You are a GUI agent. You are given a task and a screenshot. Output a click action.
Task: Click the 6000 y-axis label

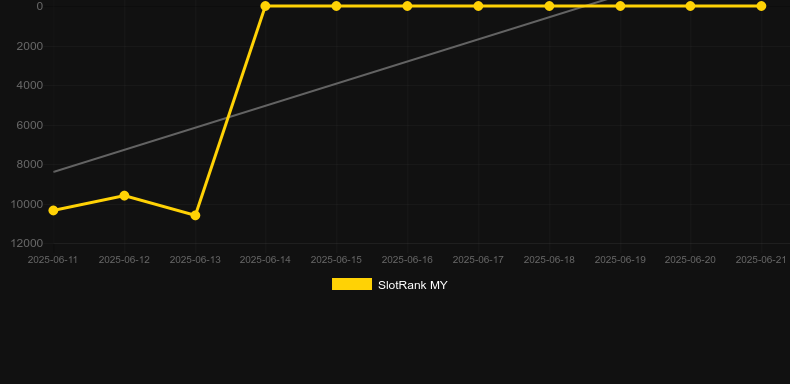30,125
